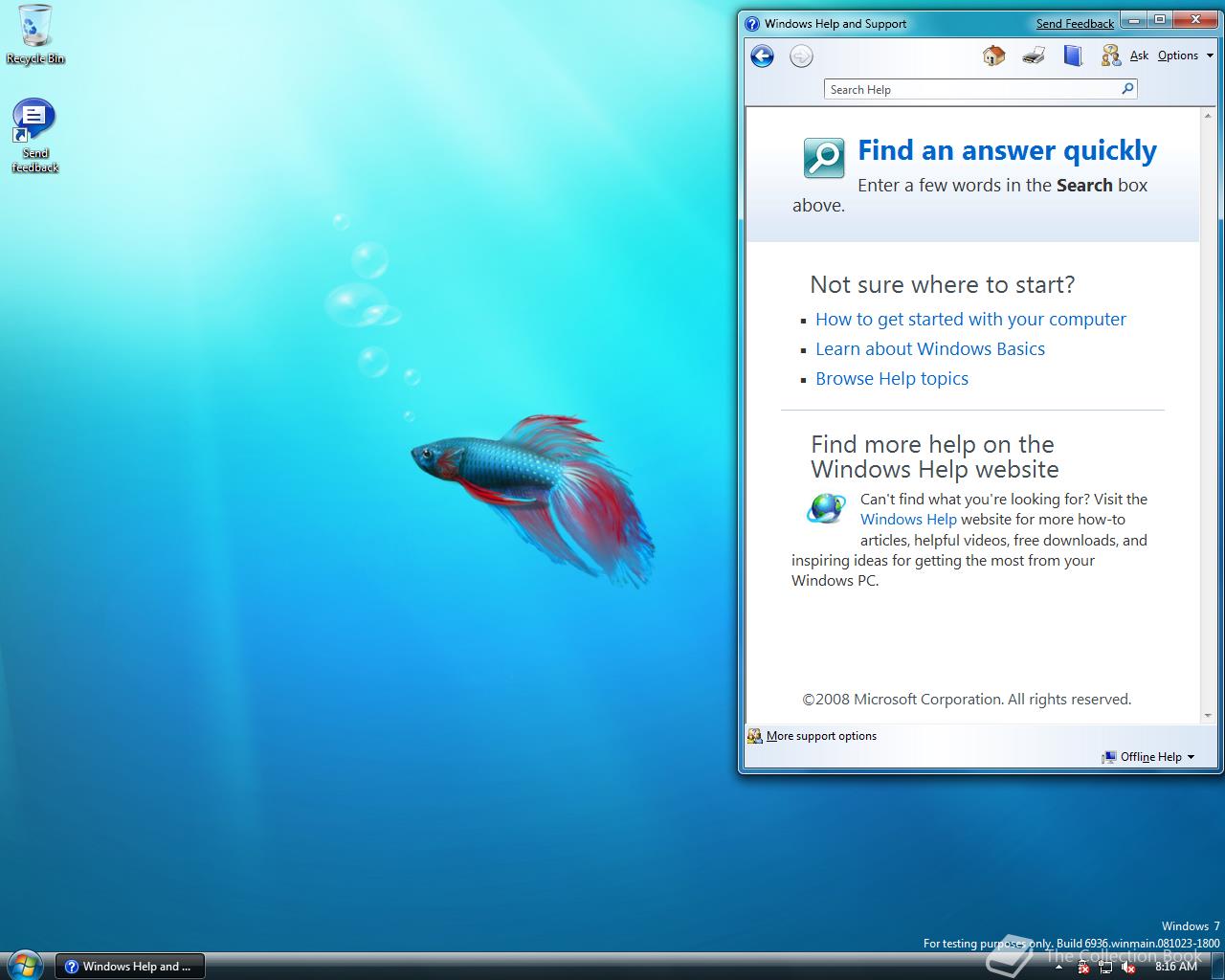Open Learn about Windows Basics link
1225x980 pixels.
pyautogui.click(x=930, y=349)
